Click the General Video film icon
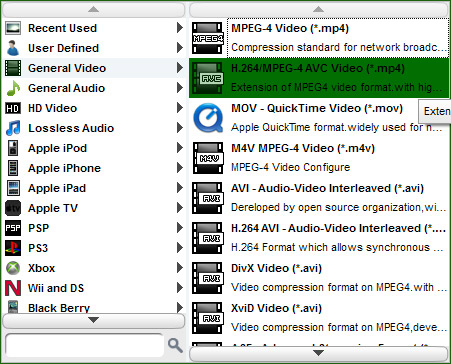Screen dimensions: 451x364 coord(13,68)
